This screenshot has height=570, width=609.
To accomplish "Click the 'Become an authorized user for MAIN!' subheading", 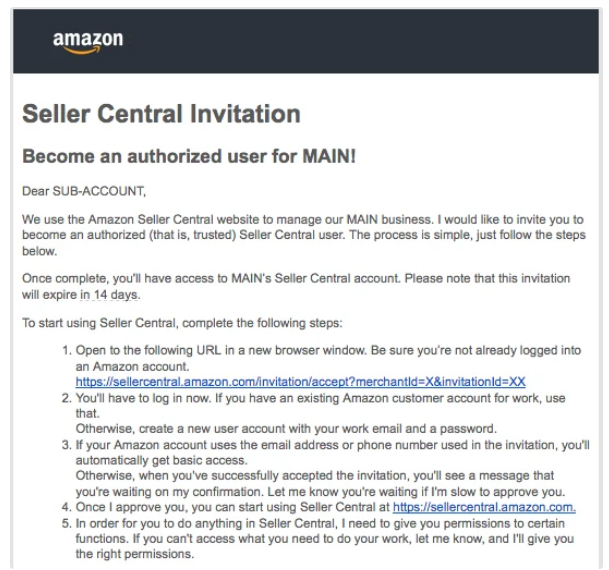I will pyautogui.click(x=189, y=156).
